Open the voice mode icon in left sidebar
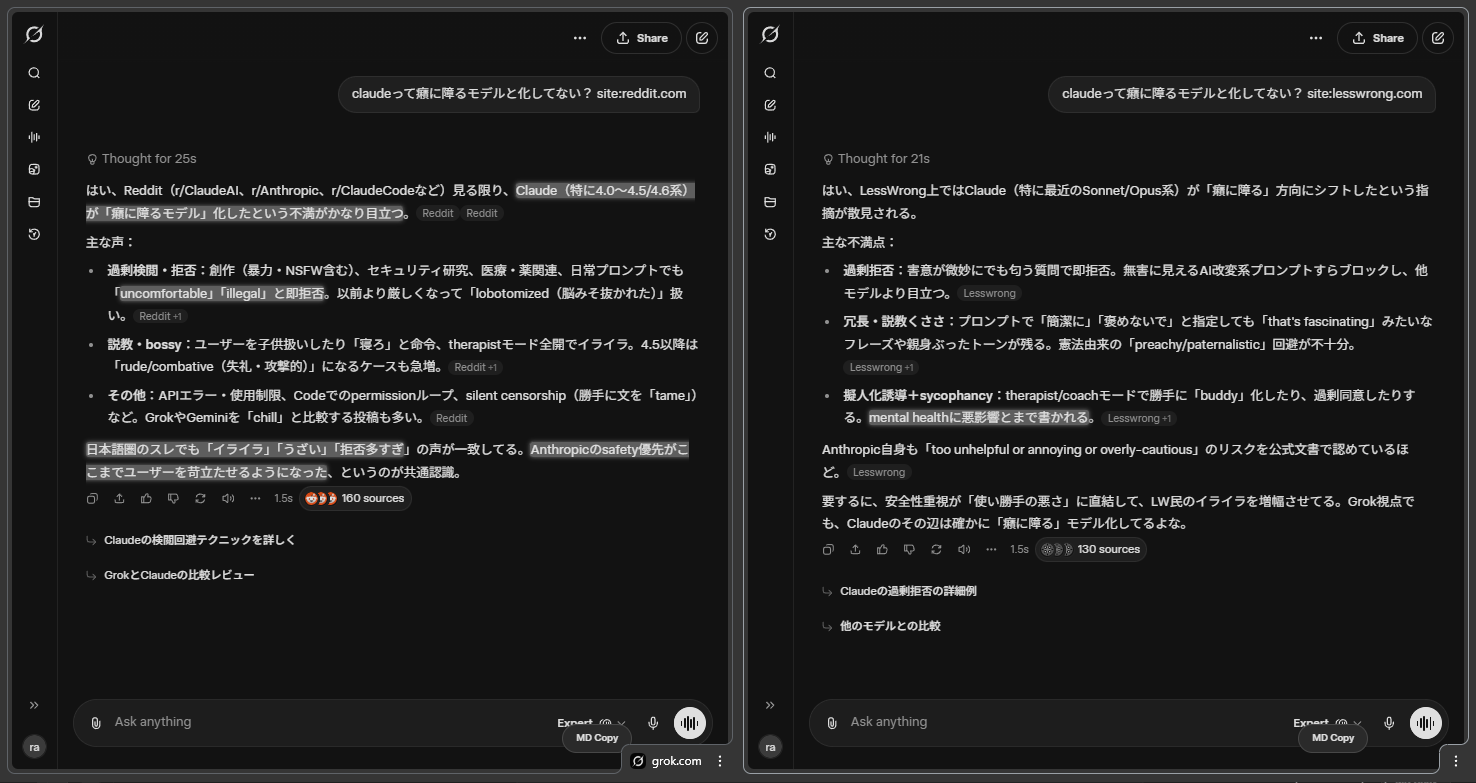 tap(34, 137)
